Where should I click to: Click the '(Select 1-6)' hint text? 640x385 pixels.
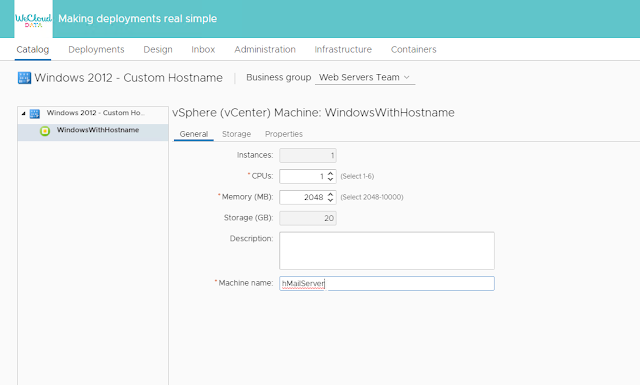(x=357, y=176)
